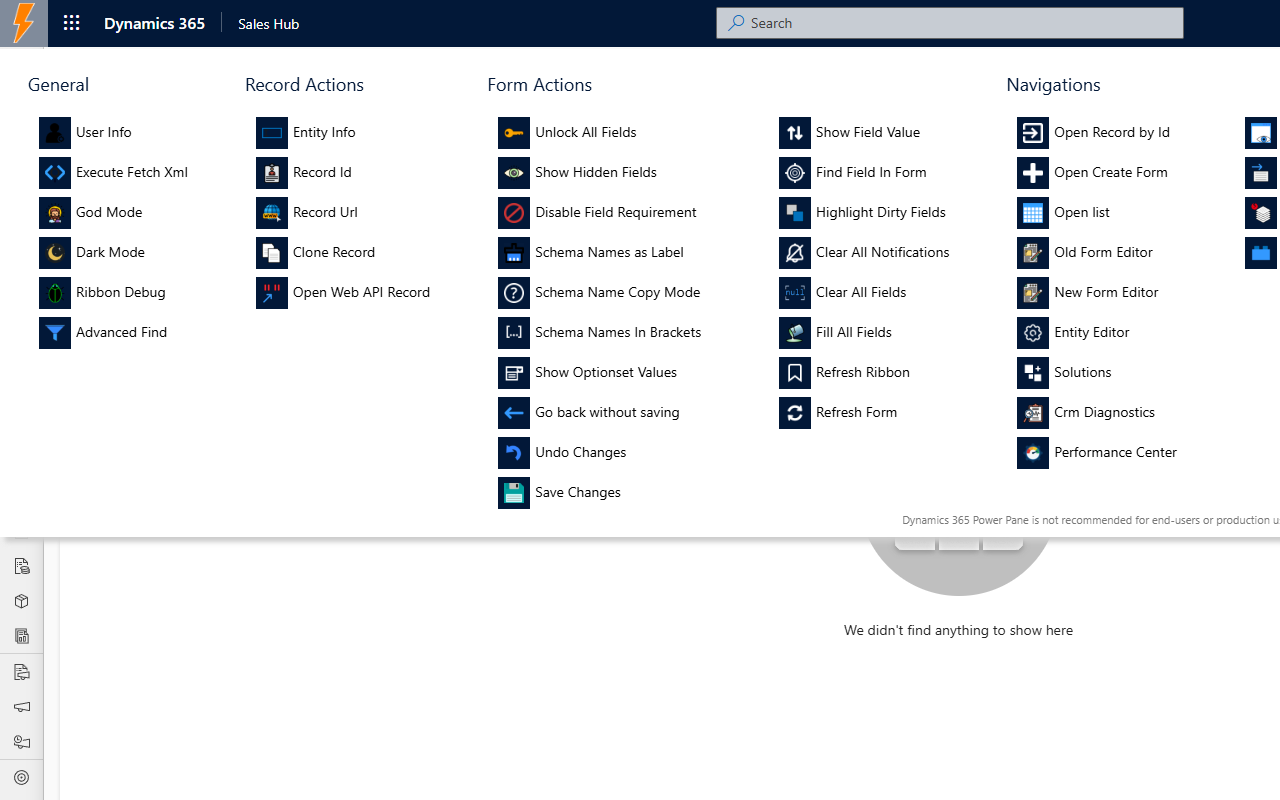Open Create Form
Screen dimensions: 1280x800
pyautogui.click(x=1112, y=172)
